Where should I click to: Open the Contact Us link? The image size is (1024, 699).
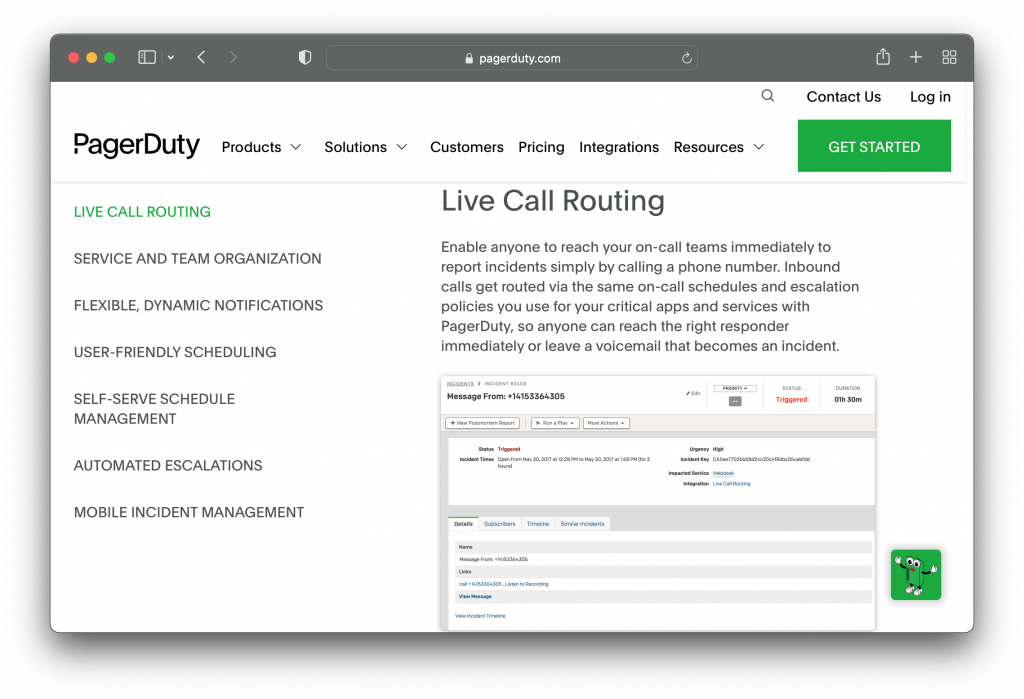point(844,97)
